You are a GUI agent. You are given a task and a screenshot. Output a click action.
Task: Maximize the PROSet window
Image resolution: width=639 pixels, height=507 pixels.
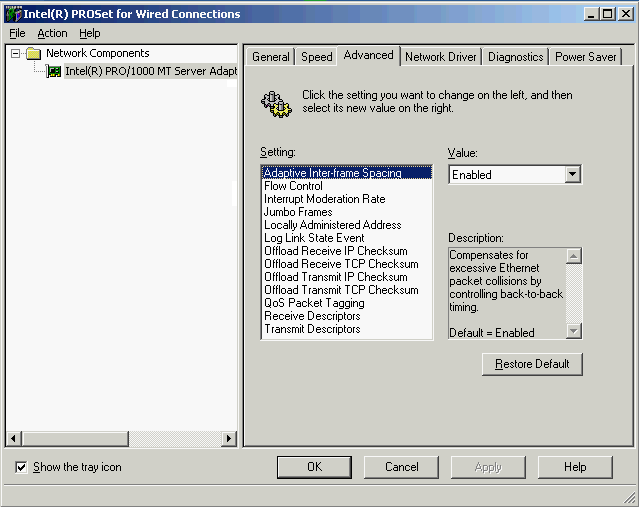608,14
